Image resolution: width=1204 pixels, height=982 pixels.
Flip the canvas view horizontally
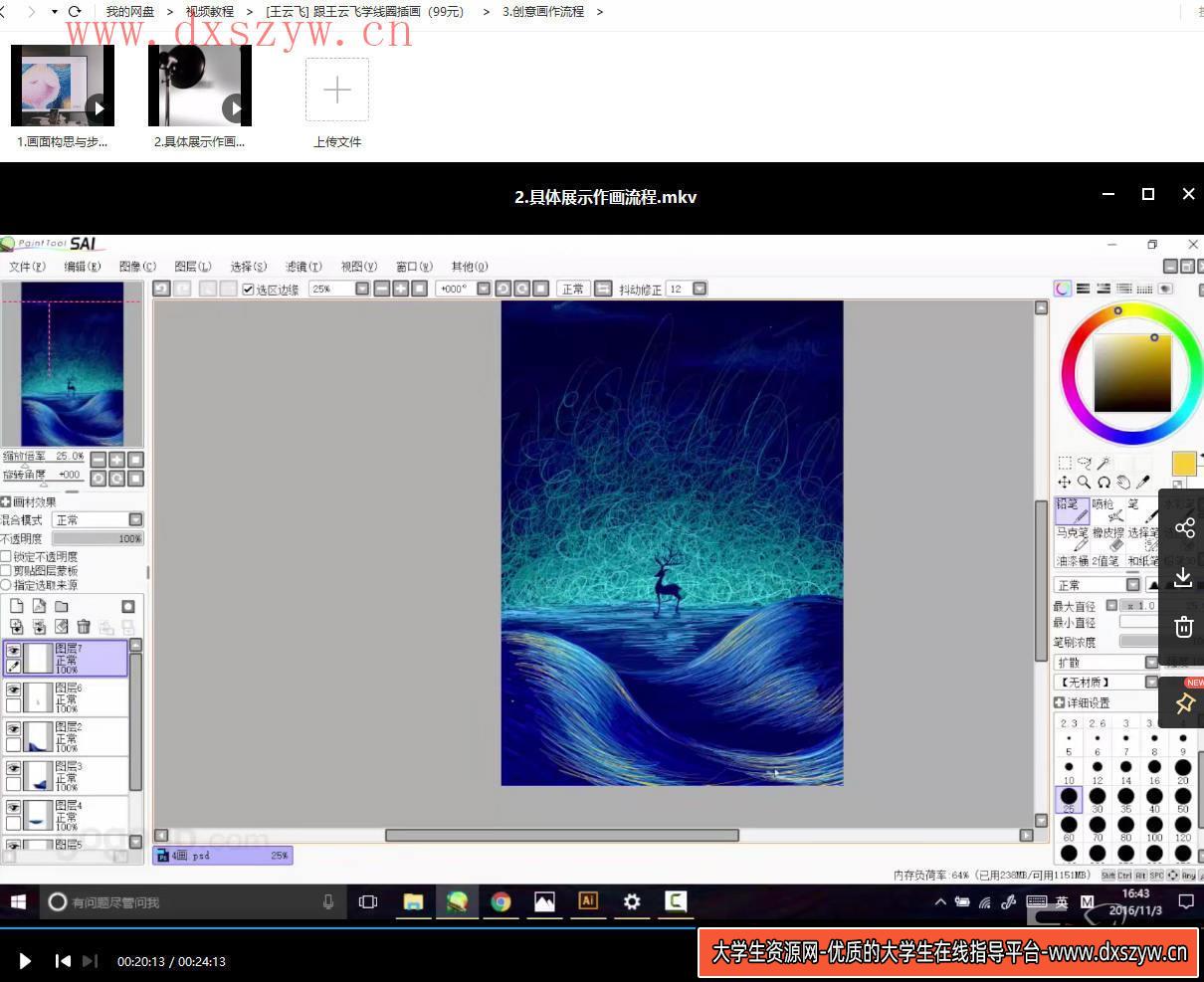click(603, 289)
